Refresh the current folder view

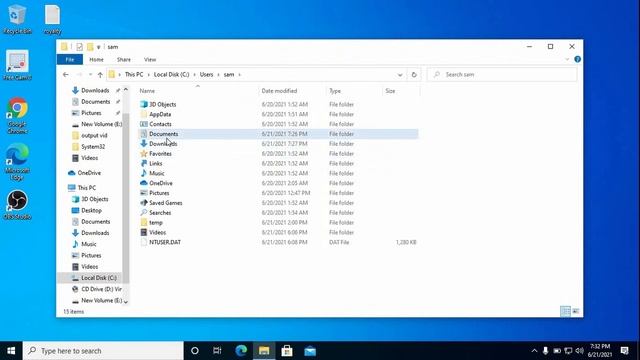[414, 75]
